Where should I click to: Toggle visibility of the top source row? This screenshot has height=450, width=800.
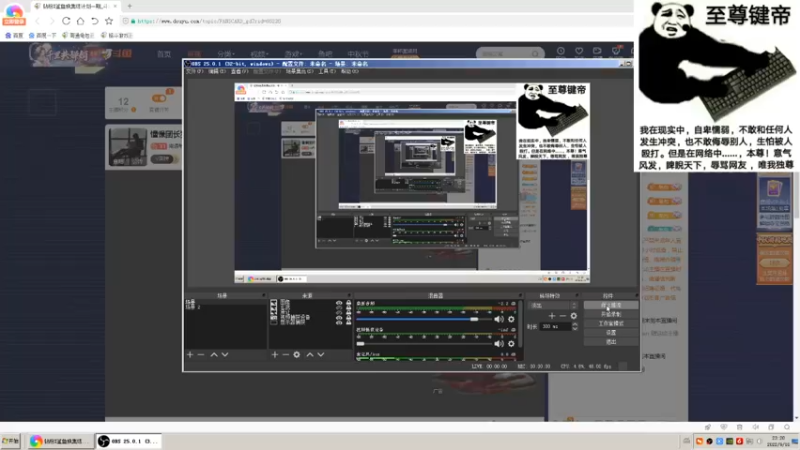click(339, 303)
